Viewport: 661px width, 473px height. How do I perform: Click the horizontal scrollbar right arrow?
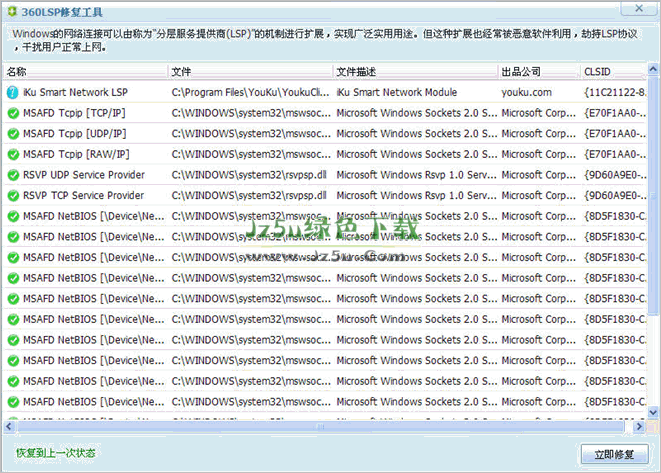(639, 427)
